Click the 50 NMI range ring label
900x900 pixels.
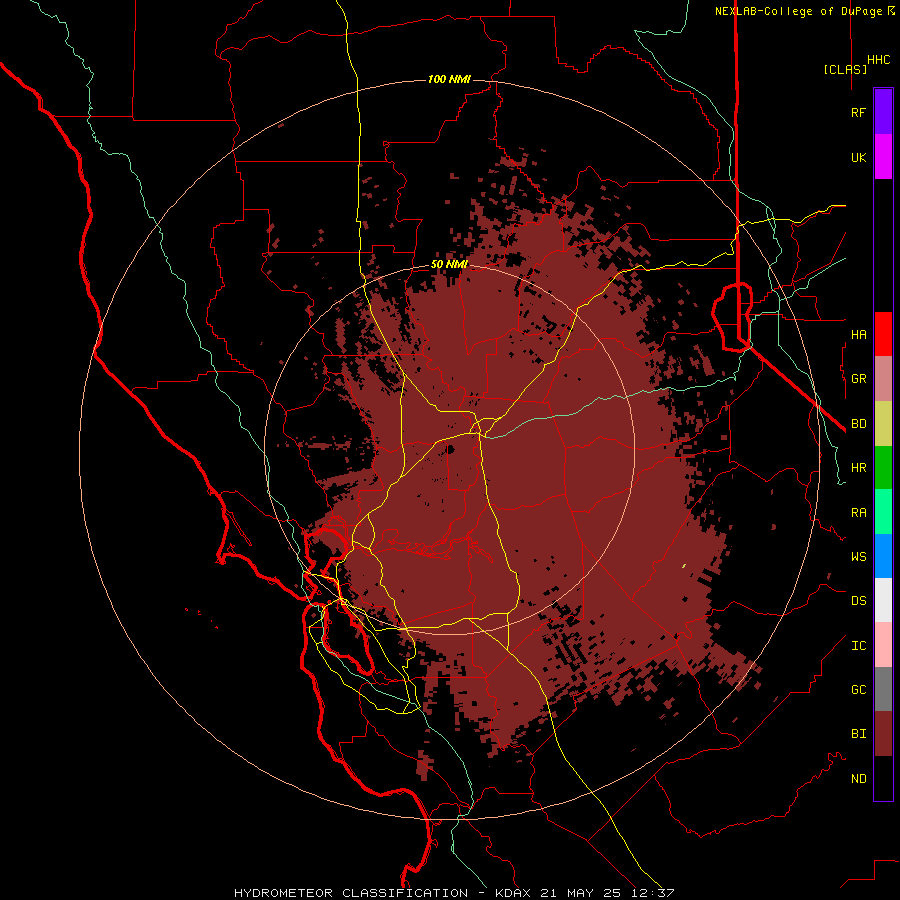tap(449, 265)
